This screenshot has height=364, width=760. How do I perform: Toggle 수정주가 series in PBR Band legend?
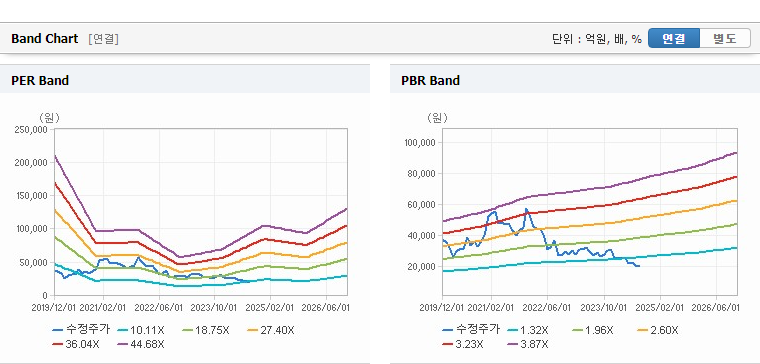coord(470,330)
